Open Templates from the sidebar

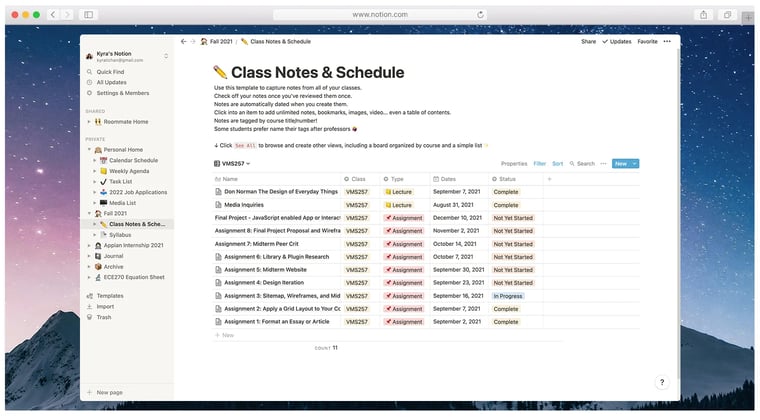(110, 296)
